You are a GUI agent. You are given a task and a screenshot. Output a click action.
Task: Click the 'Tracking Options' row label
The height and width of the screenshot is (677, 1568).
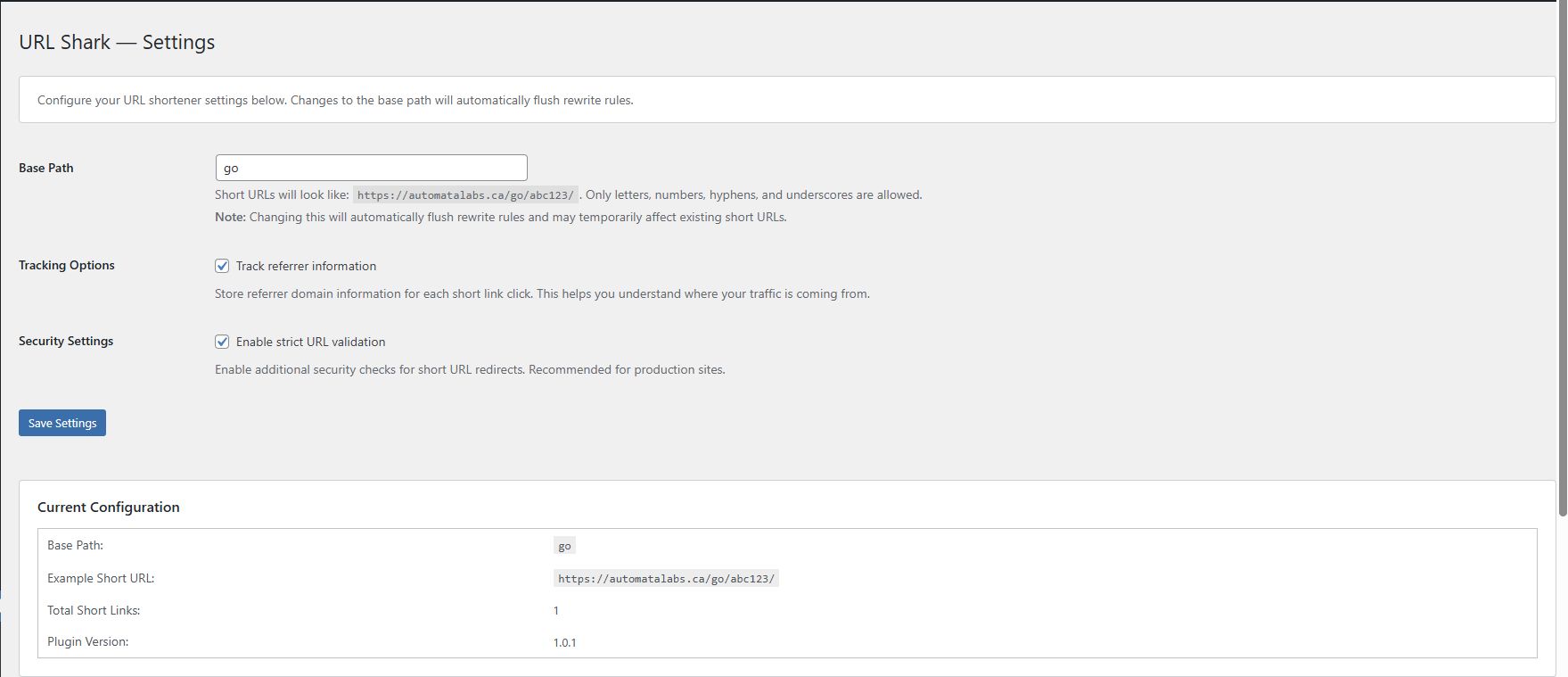(67, 265)
